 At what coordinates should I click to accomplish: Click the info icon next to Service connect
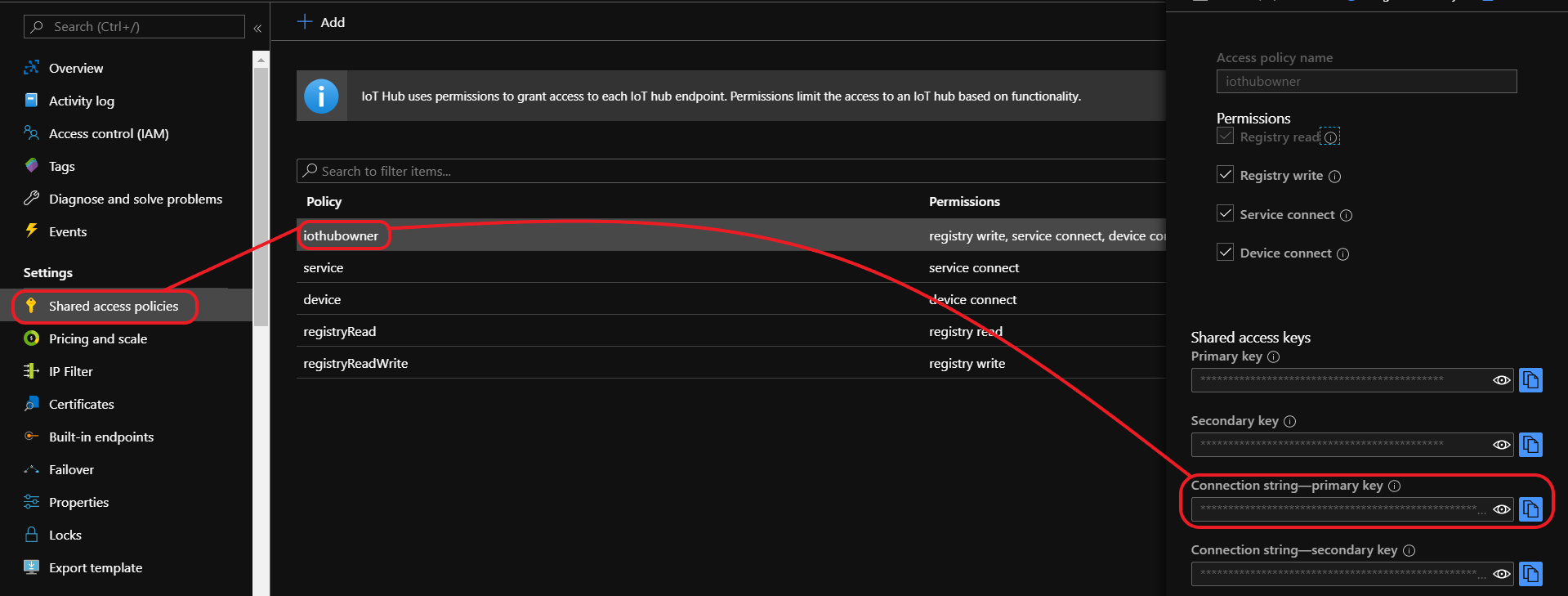(x=1346, y=215)
